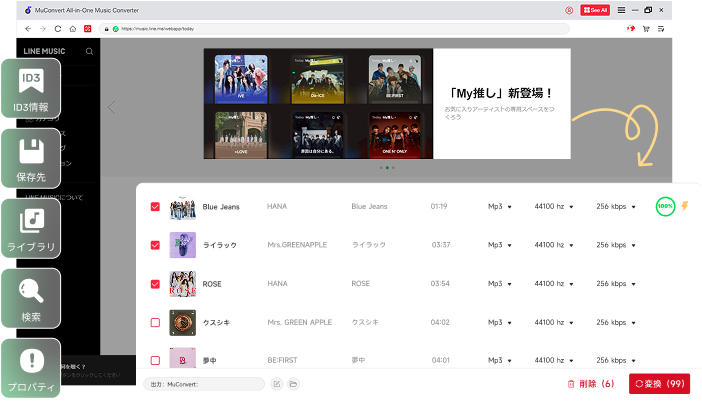
Task: Open Mp3 format dropdown for ROSE
Action: [500, 284]
